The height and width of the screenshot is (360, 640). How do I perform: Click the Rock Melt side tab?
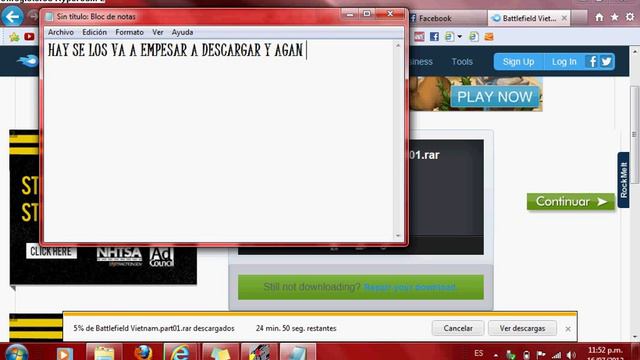623,180
